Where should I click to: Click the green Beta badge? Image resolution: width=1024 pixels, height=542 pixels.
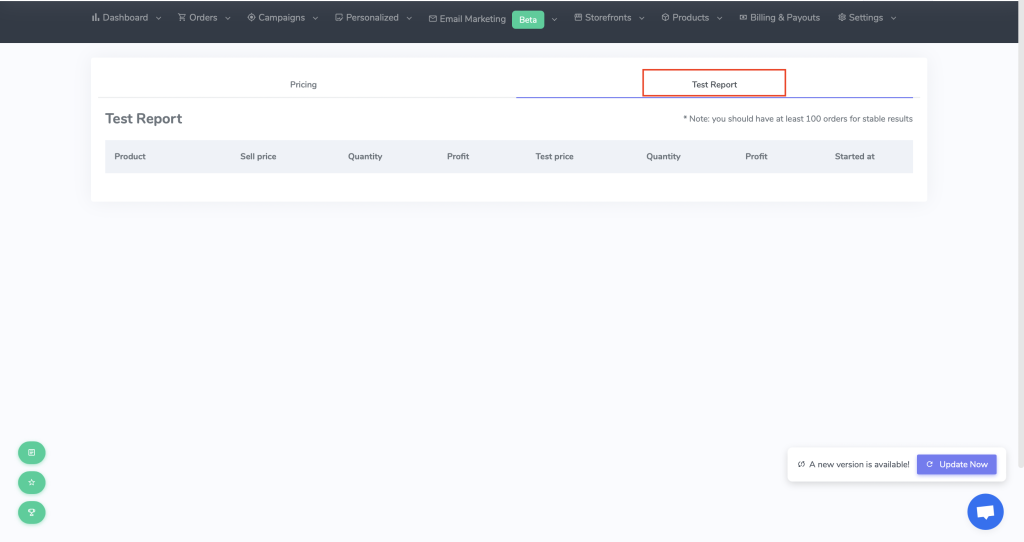click(x=528, y=20)
